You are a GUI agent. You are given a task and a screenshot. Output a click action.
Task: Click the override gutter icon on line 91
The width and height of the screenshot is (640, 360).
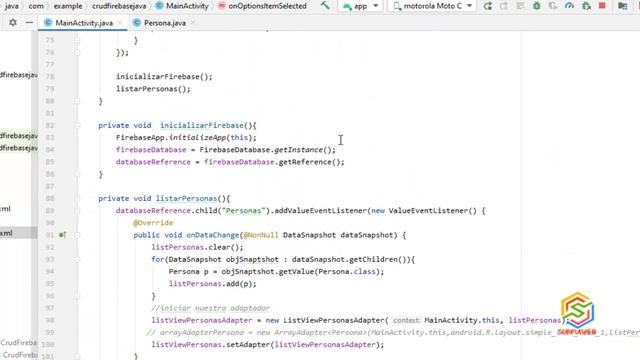click(x=62, y=235)
